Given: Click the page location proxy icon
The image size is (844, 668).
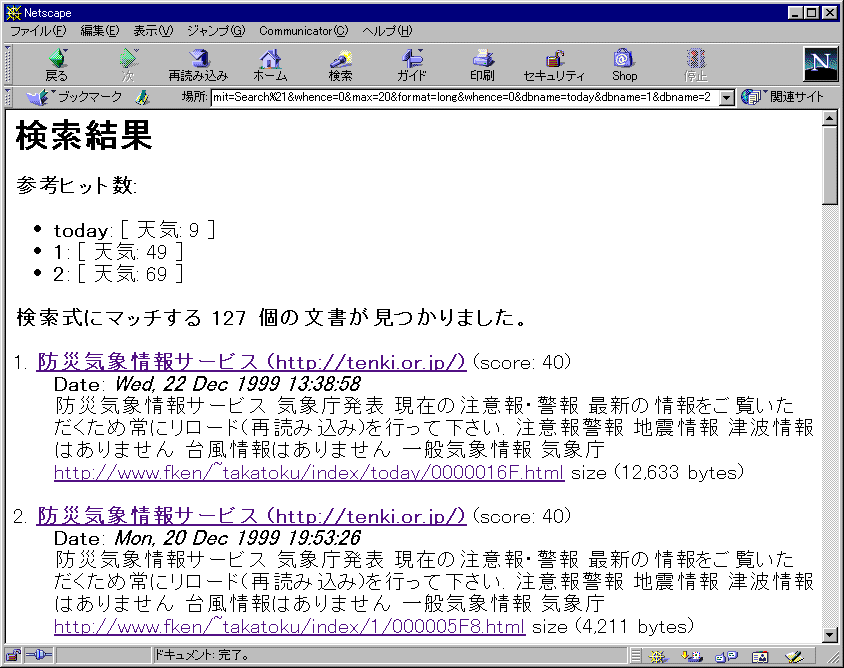Looking at the screenshot, I should 143,97.
